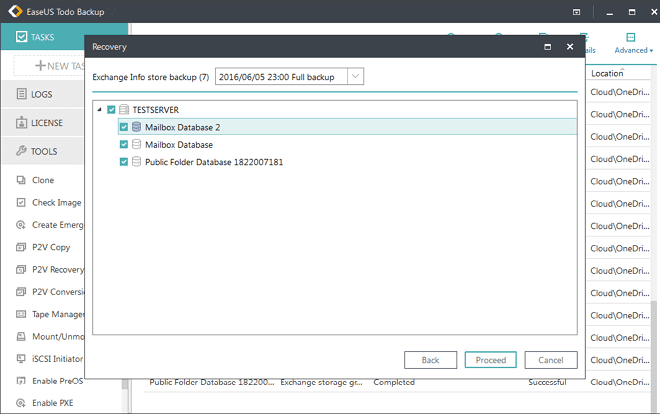Screen dimensions: 660x414
Task: Click the P2V Copy icon
Action: [x=21, y=247]
